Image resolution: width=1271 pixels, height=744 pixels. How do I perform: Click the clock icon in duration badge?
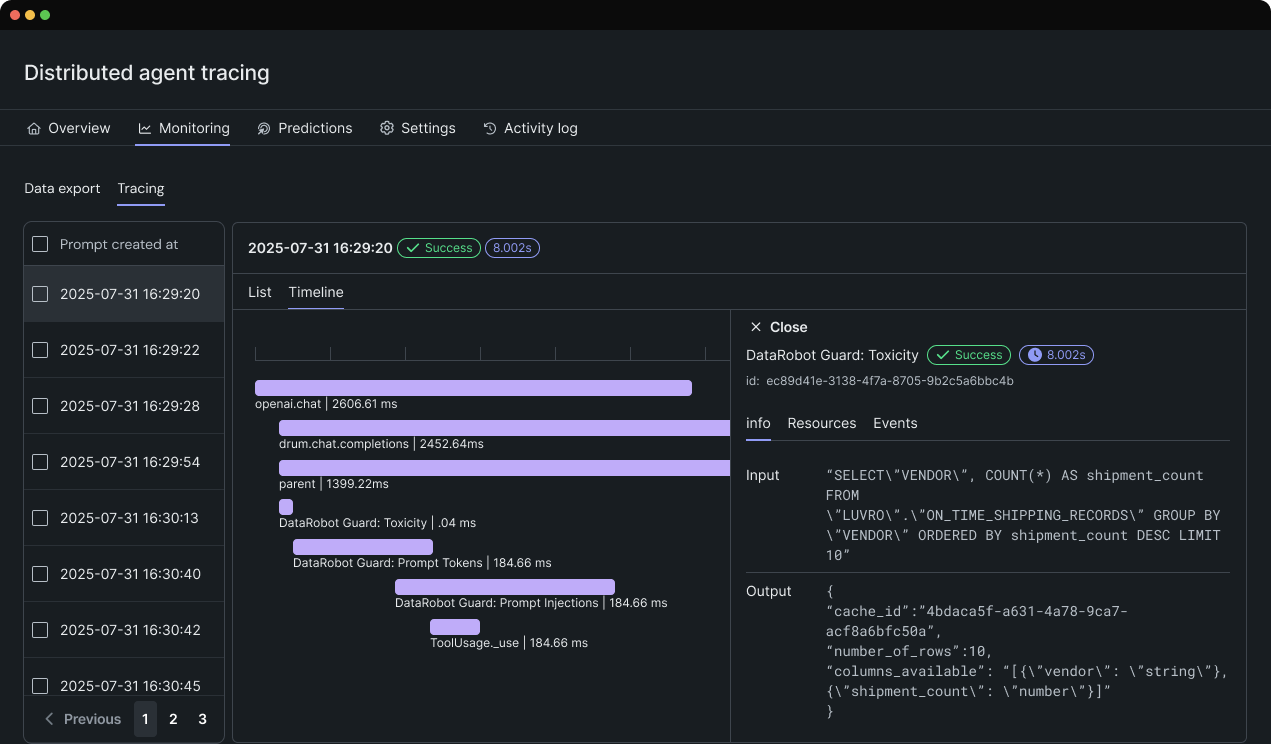coord(1035,355)
